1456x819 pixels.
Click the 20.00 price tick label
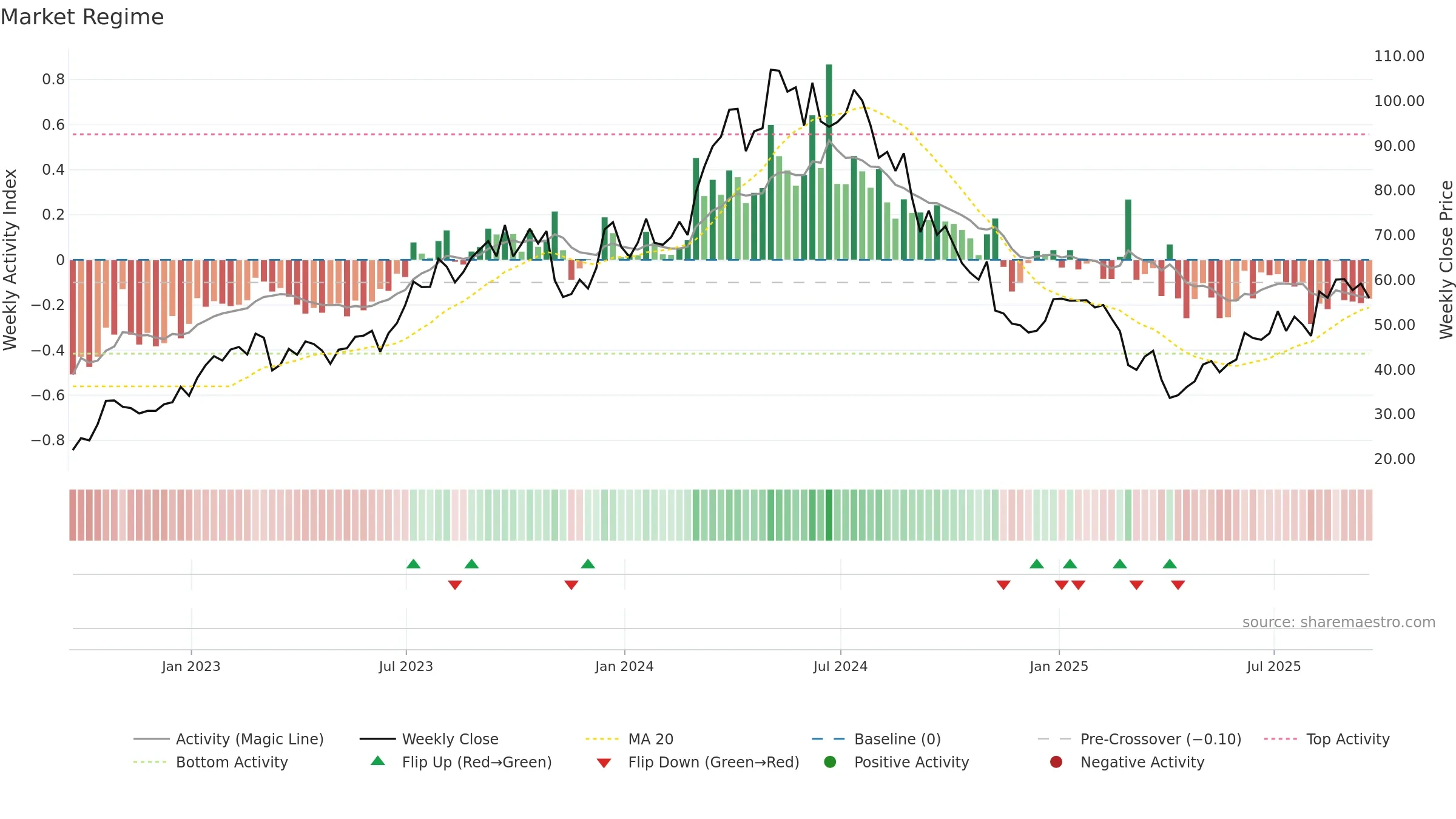tap(1395, 459)
